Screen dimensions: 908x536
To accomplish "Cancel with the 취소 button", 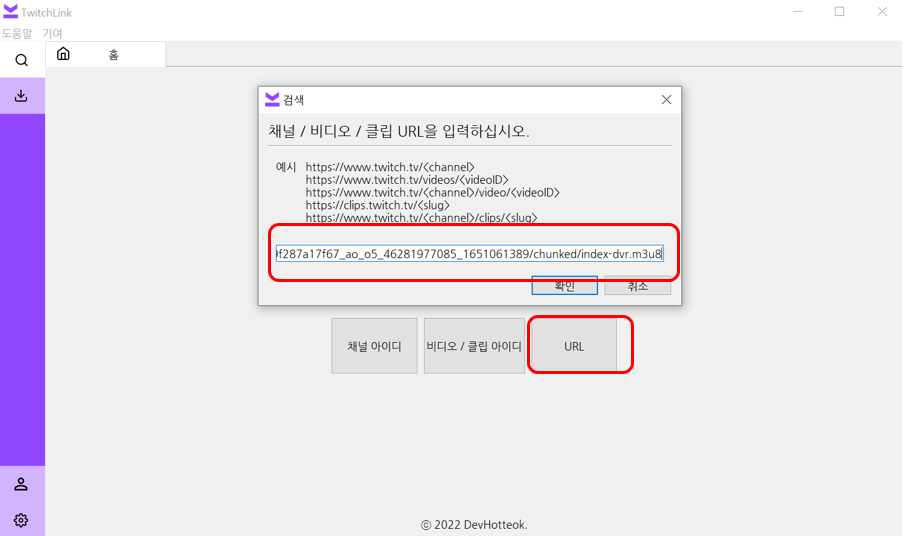I will click(638, 286).
